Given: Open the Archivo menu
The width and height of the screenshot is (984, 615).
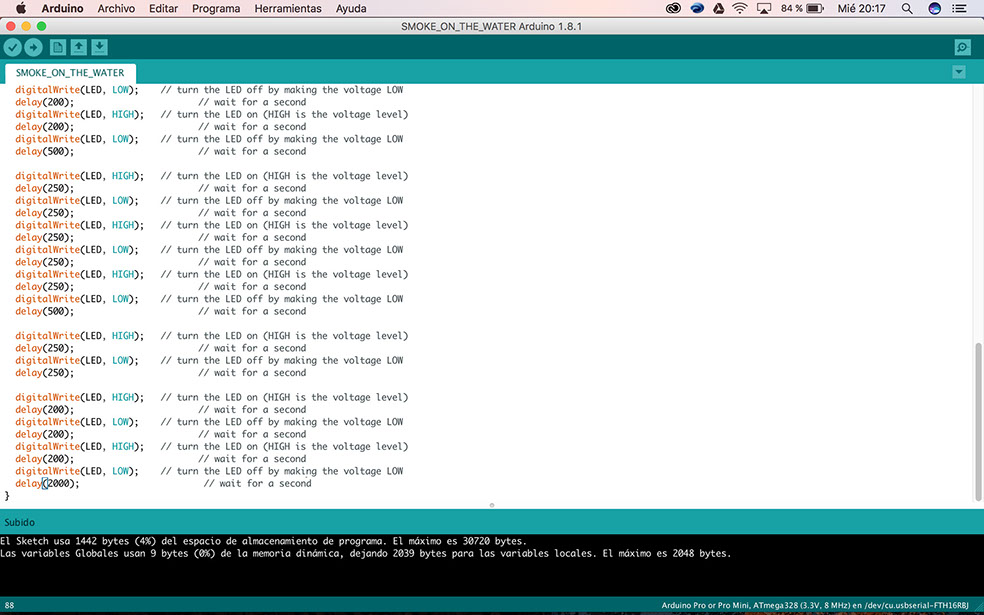Looking at the screenshot, I should [116, 9].
